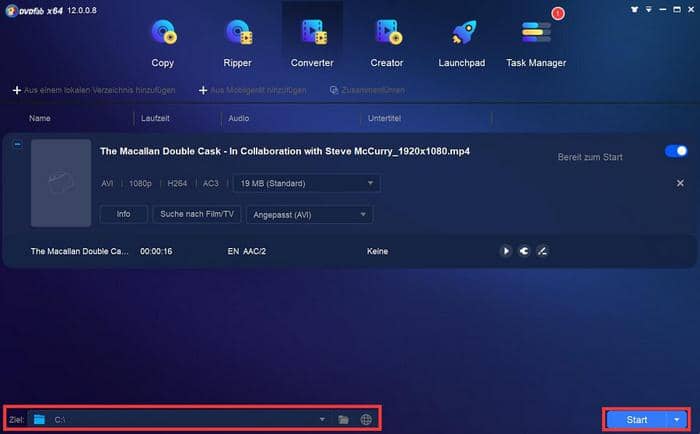
Task: Open the title bar menu dropdown icon
Action: click(x=648, y=9)
